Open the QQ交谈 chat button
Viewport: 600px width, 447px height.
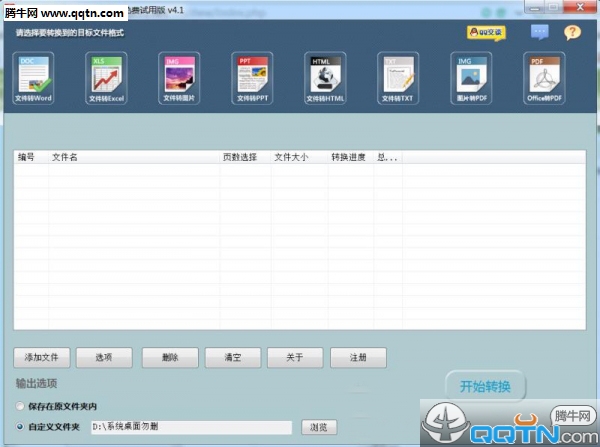486,32
